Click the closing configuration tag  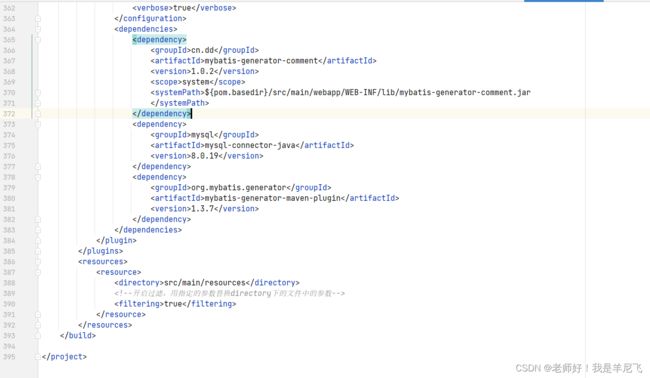[150, 19]
